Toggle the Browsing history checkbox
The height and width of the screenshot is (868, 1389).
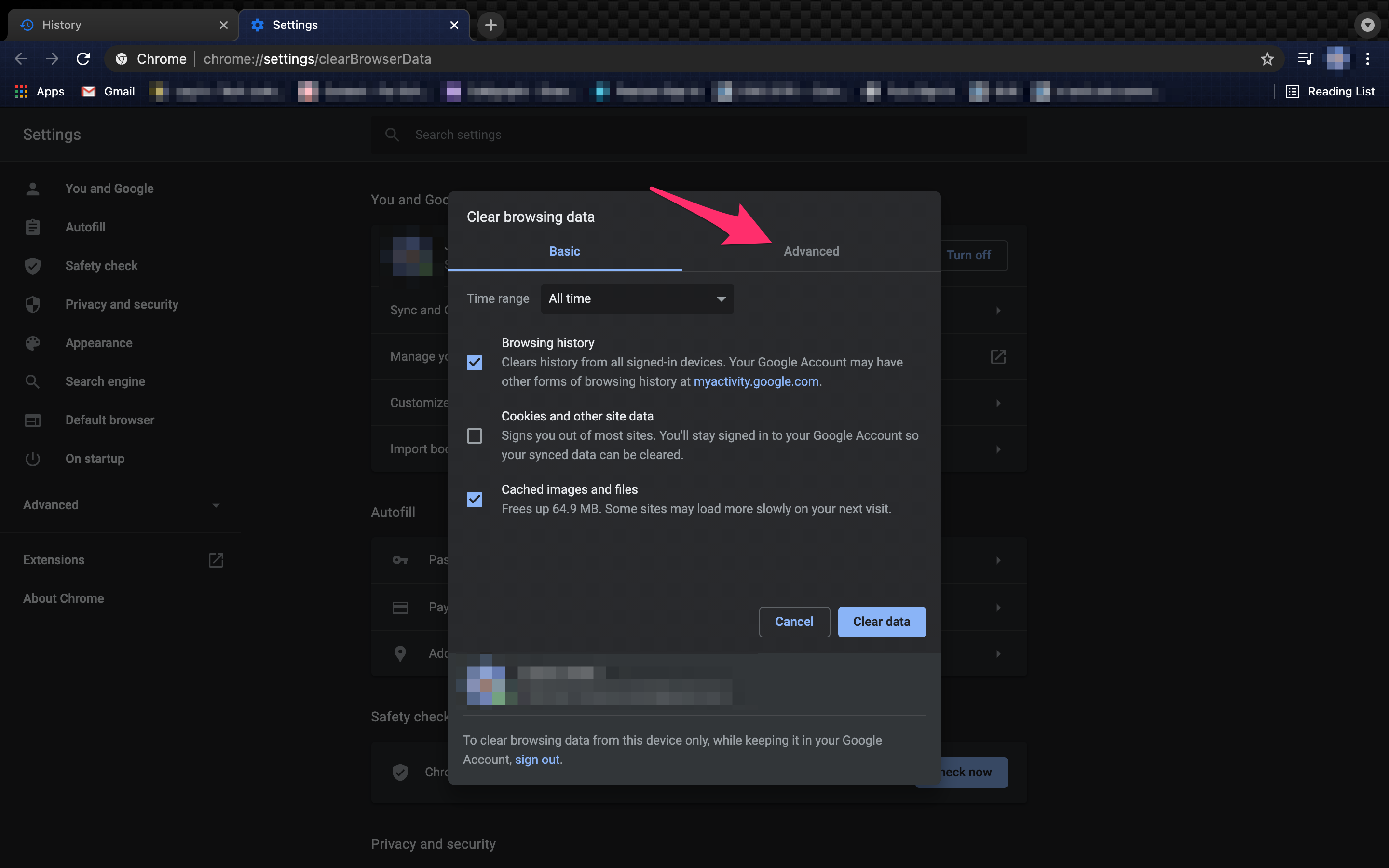coord(475,362)
